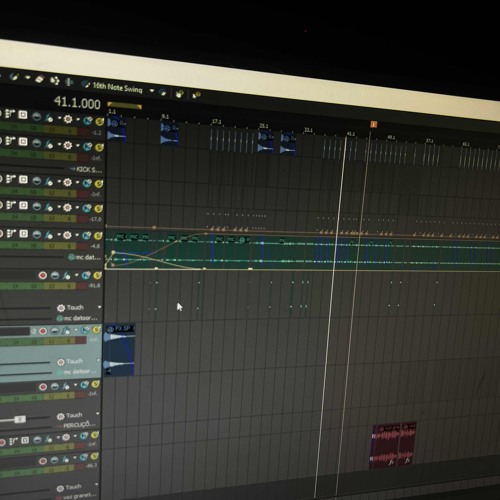Click the grouping icon in the top toolbar
This screenshot has width=500, height=500.
coord(55,80)
